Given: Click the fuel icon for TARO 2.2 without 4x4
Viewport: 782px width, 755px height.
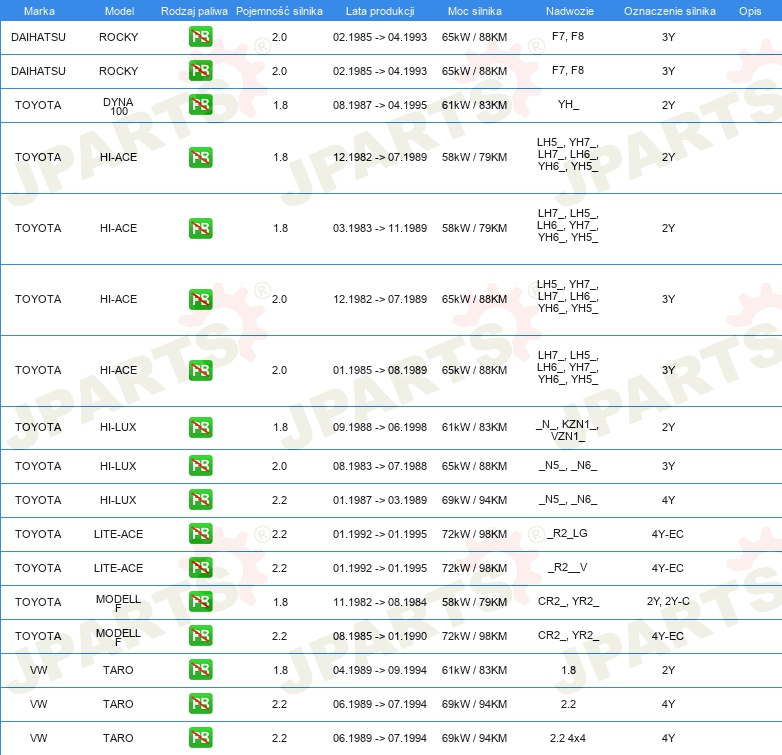Looking at the screenshot, I should click(200, 704).
